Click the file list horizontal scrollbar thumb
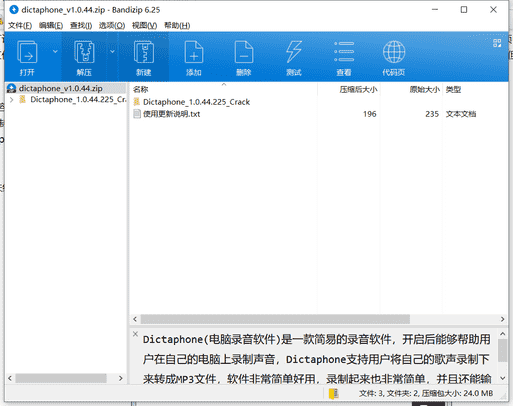 (275, 319)
